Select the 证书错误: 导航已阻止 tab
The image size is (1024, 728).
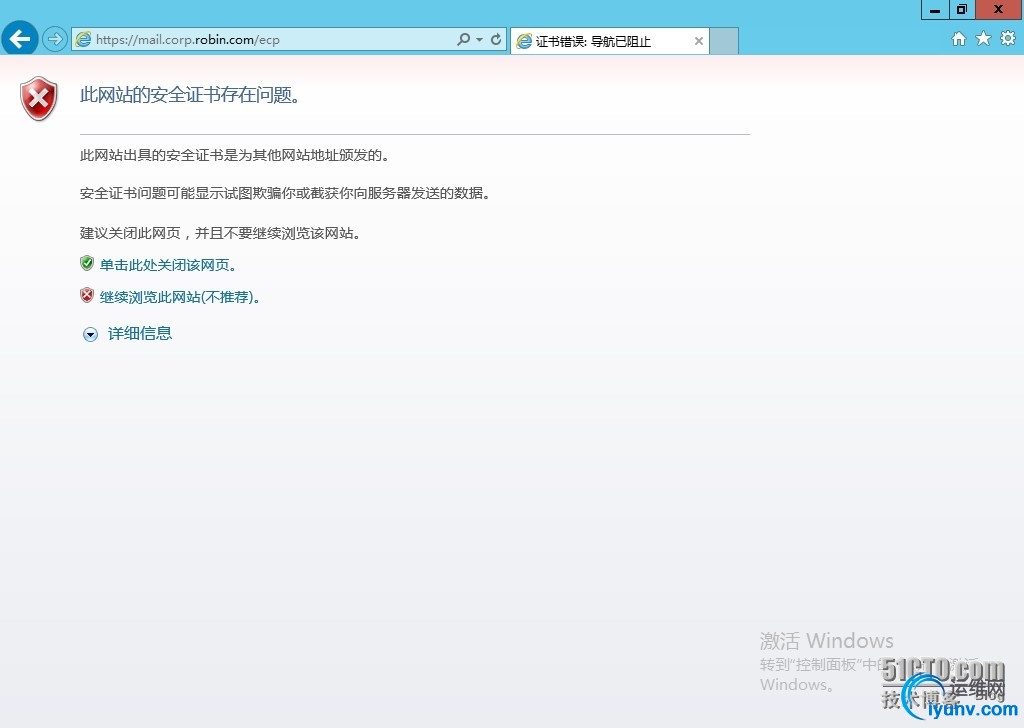coord(609,41)
